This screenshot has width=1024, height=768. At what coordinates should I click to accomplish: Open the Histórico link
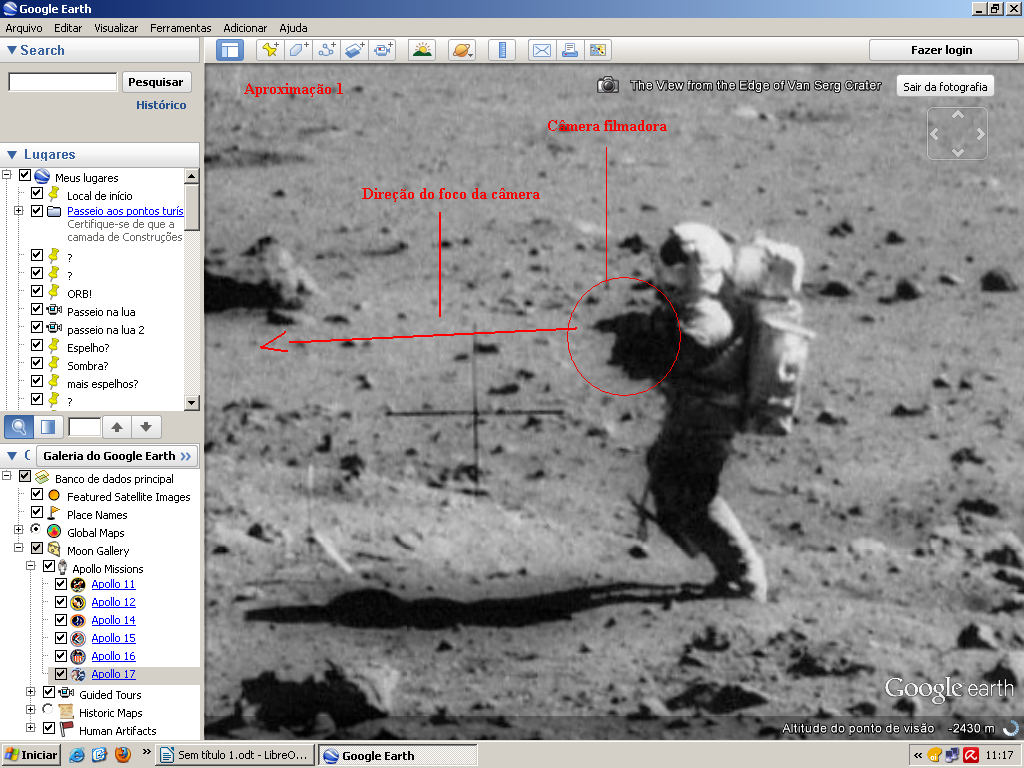(161, 105)
